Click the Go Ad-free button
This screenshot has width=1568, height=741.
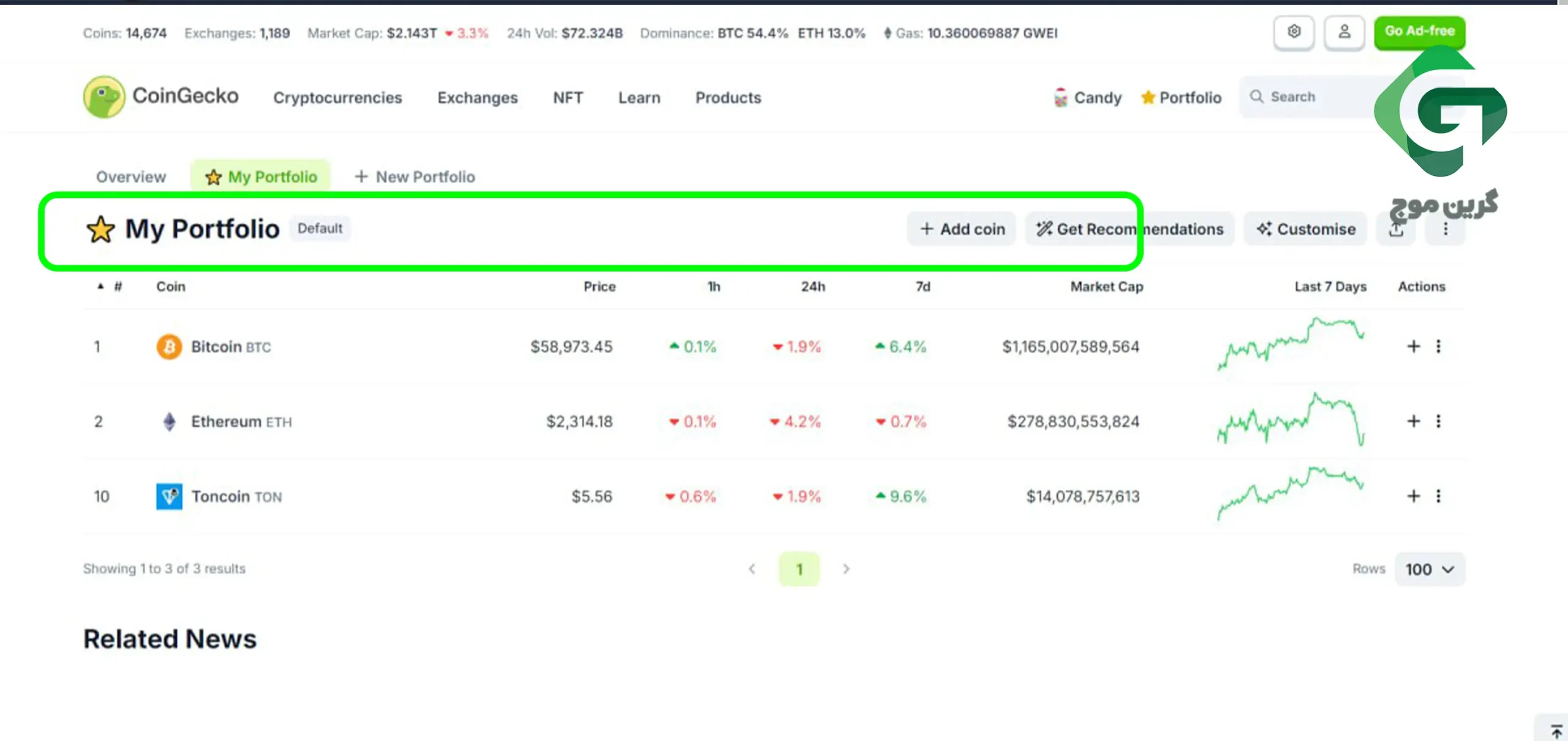coord(1419,31)
